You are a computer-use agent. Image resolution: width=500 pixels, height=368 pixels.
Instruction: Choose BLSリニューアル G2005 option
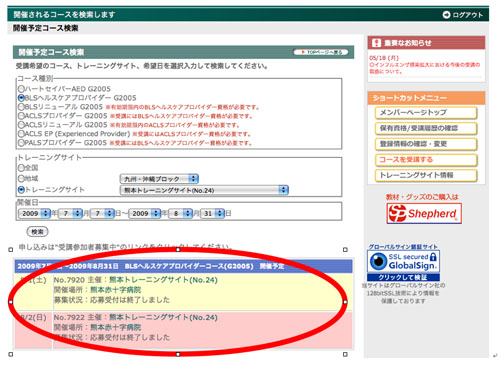point(21,107)
